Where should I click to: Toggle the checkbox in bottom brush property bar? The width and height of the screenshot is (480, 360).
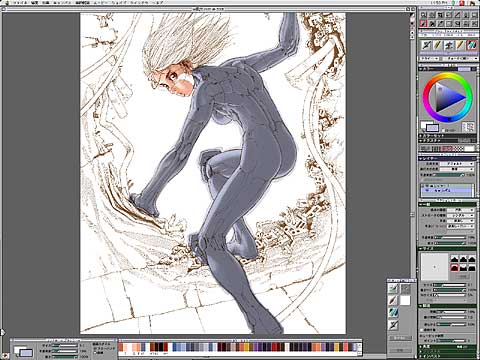tap(95, 352)
